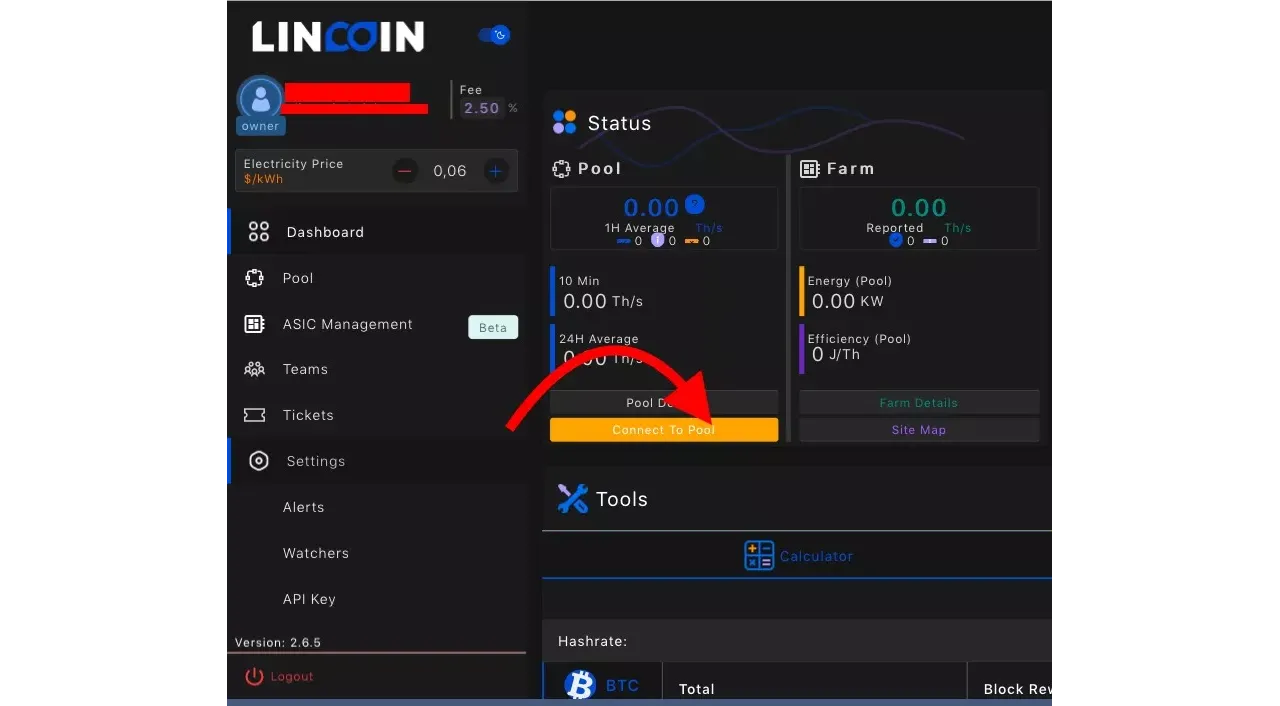Click the Hashrate: label

pyautogui.click(x=592, y=642)
